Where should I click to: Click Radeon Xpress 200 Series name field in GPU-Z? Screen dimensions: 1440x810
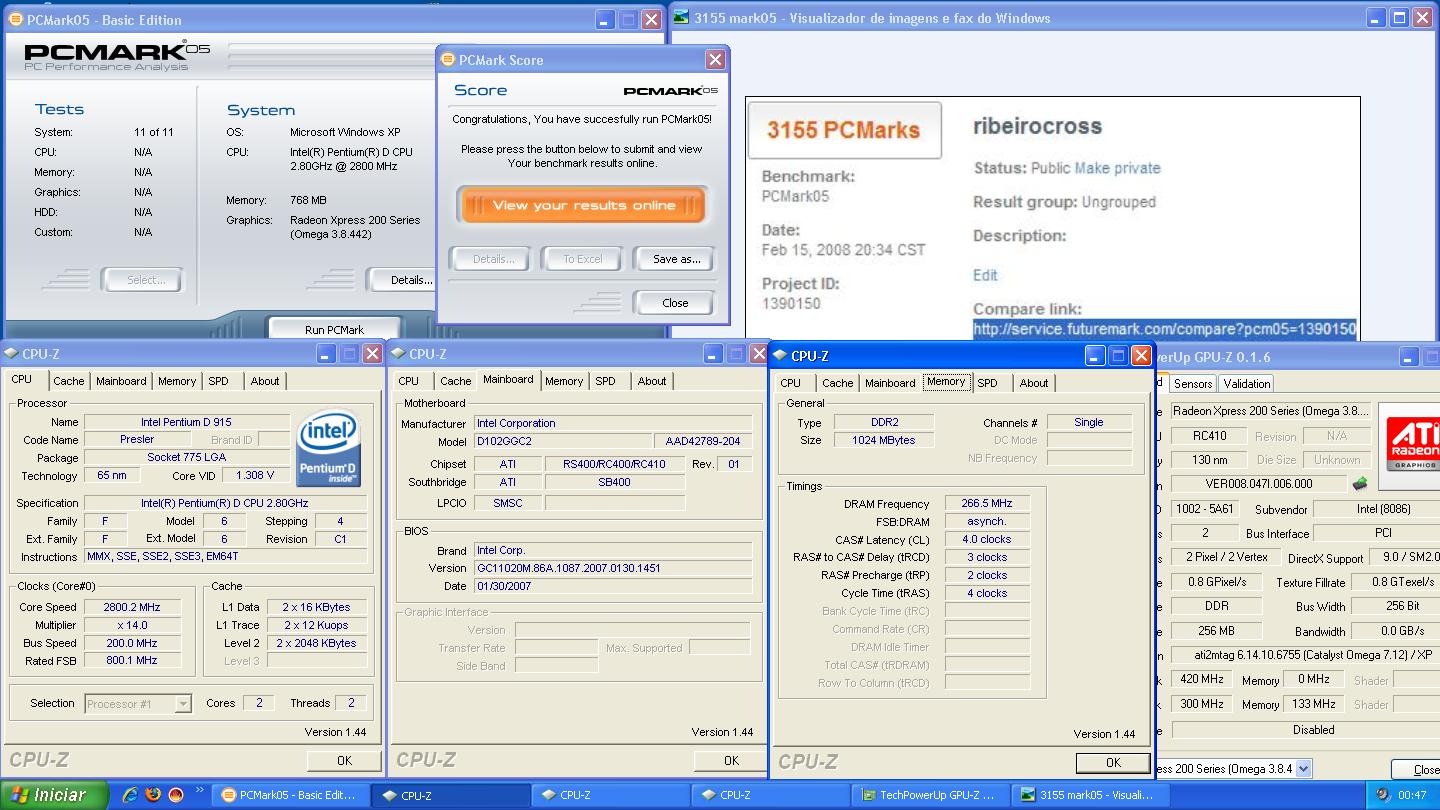point(1269,411)
